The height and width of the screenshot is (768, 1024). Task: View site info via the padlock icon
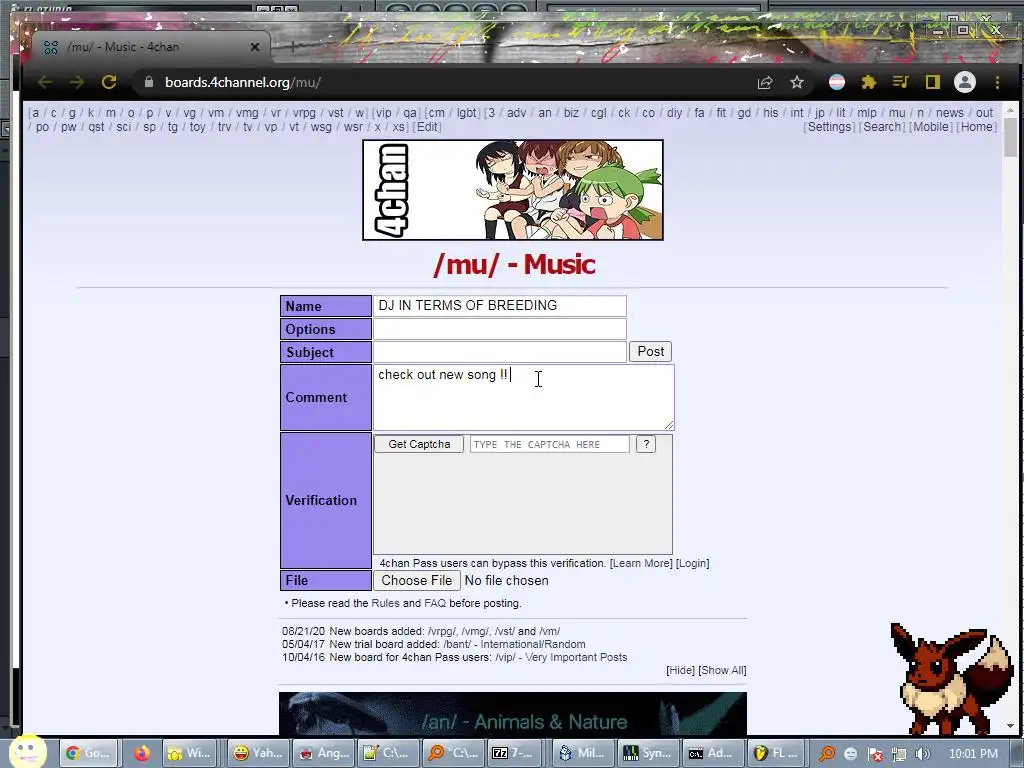pos(149,82)
